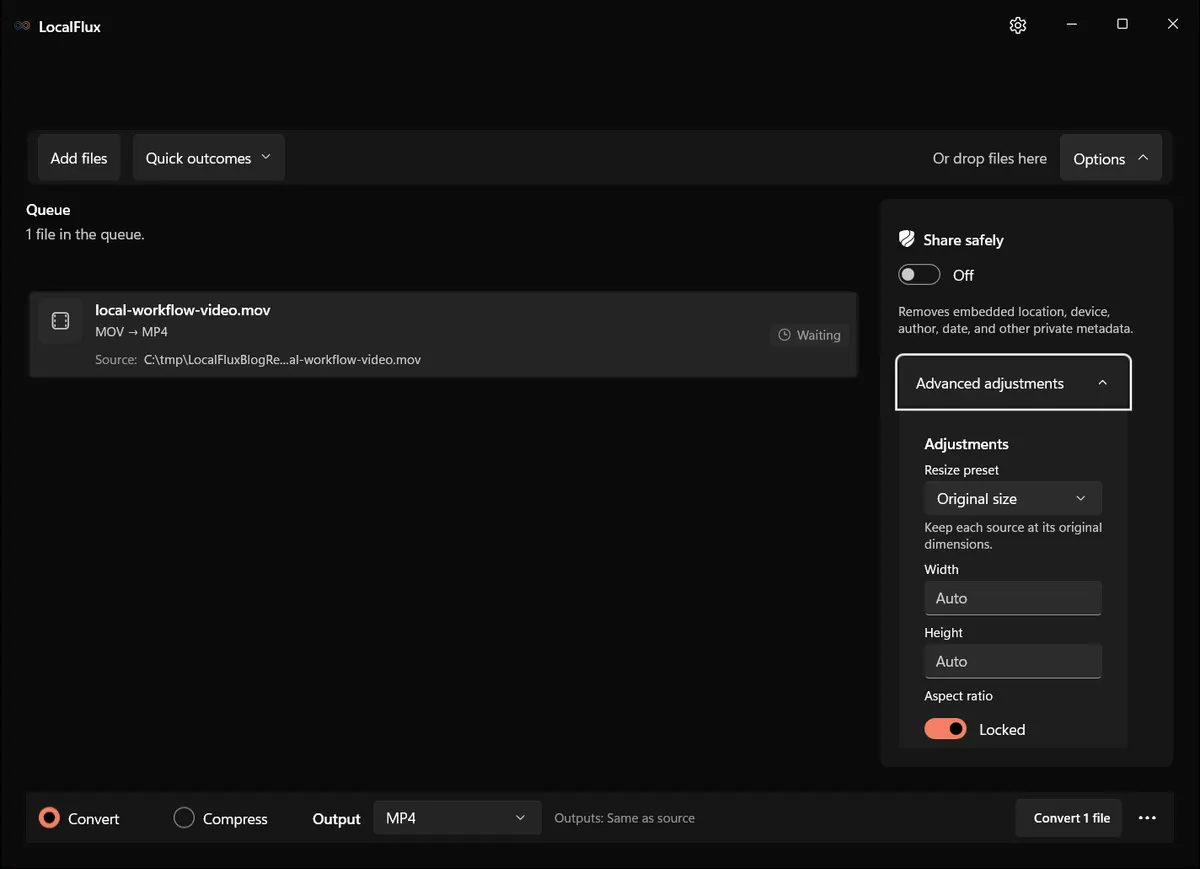The width and height of the screenshot is (1200, 869).
Task: Collapse the Options panel
Action: click(1111, 158)
